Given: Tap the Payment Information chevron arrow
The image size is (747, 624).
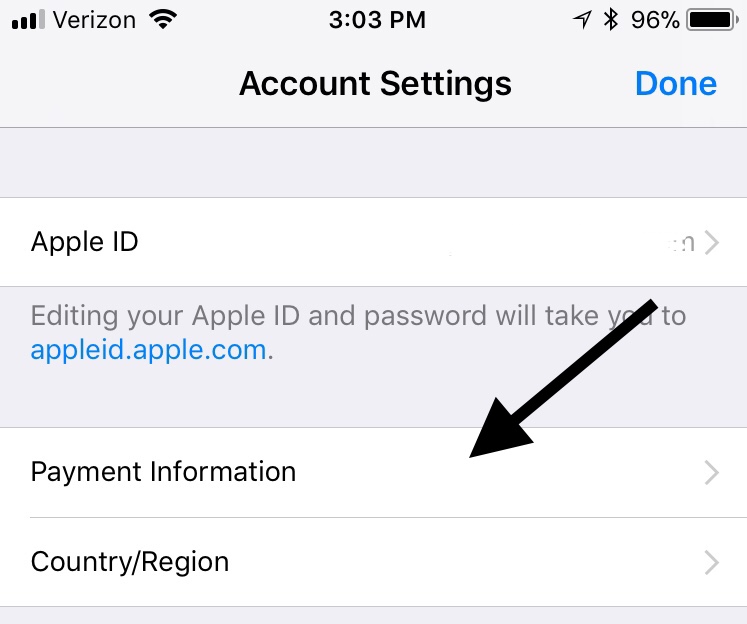Looking at the screenshot, I should pyautogui.click(x=712, y=473).
